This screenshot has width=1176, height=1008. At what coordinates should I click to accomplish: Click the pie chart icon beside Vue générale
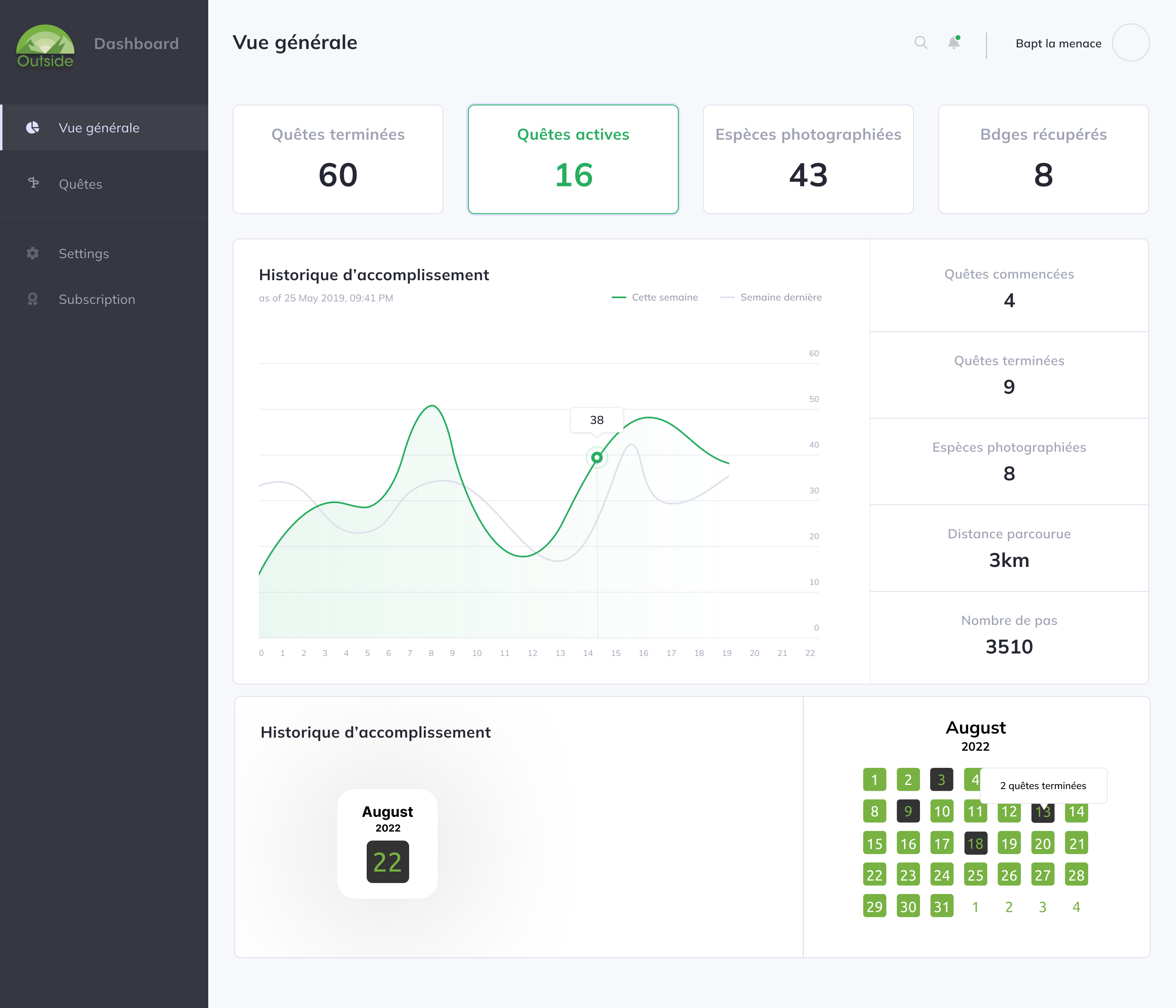pos(33,128)
